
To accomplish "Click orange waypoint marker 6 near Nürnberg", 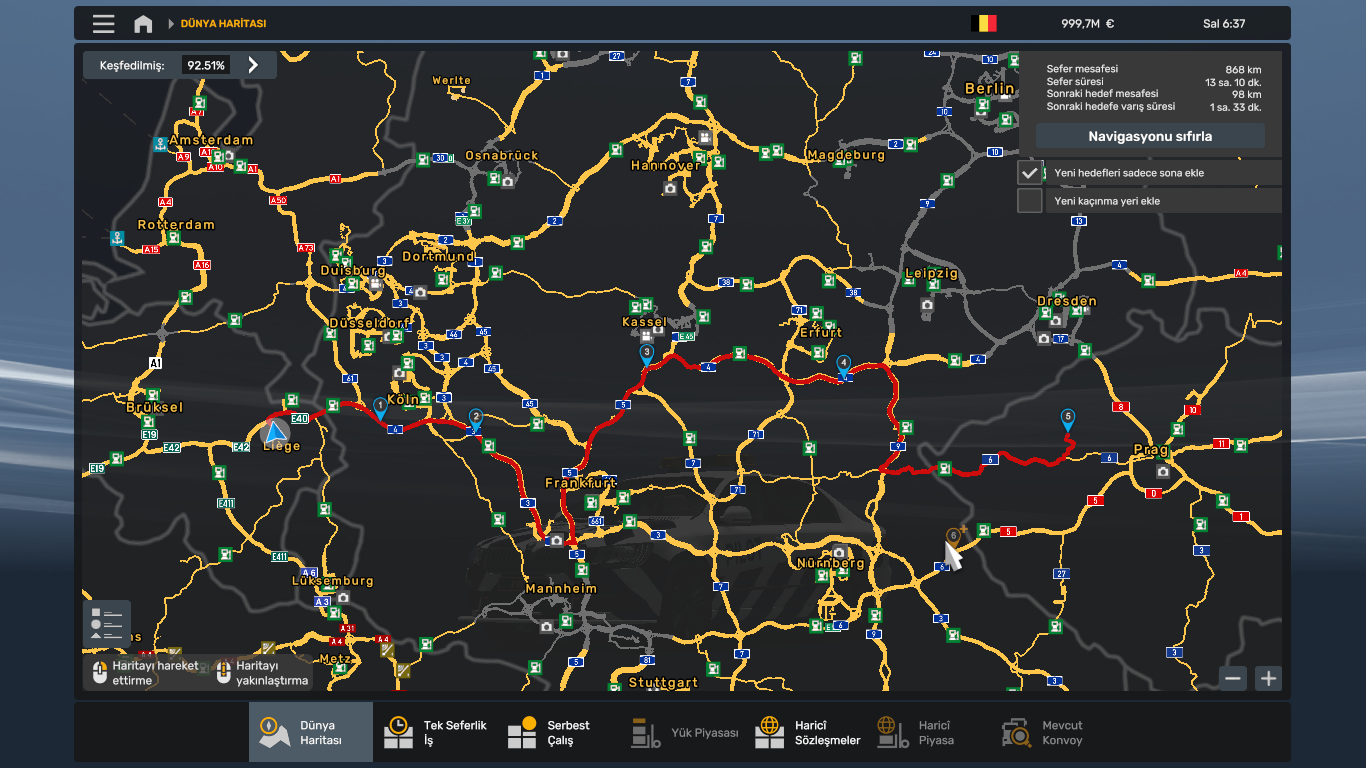I will click(x=953, y=536).
